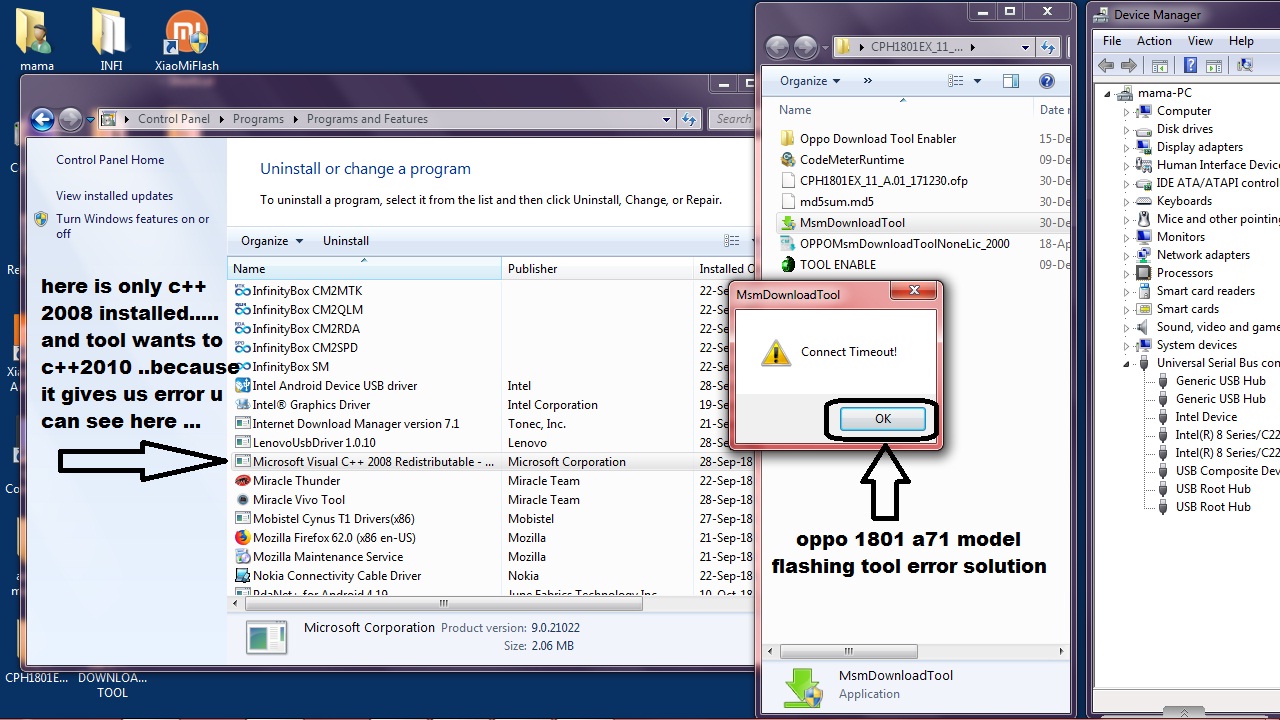Click the Uninstall toolbar button
1280x720 pixels.
(346, 241)
